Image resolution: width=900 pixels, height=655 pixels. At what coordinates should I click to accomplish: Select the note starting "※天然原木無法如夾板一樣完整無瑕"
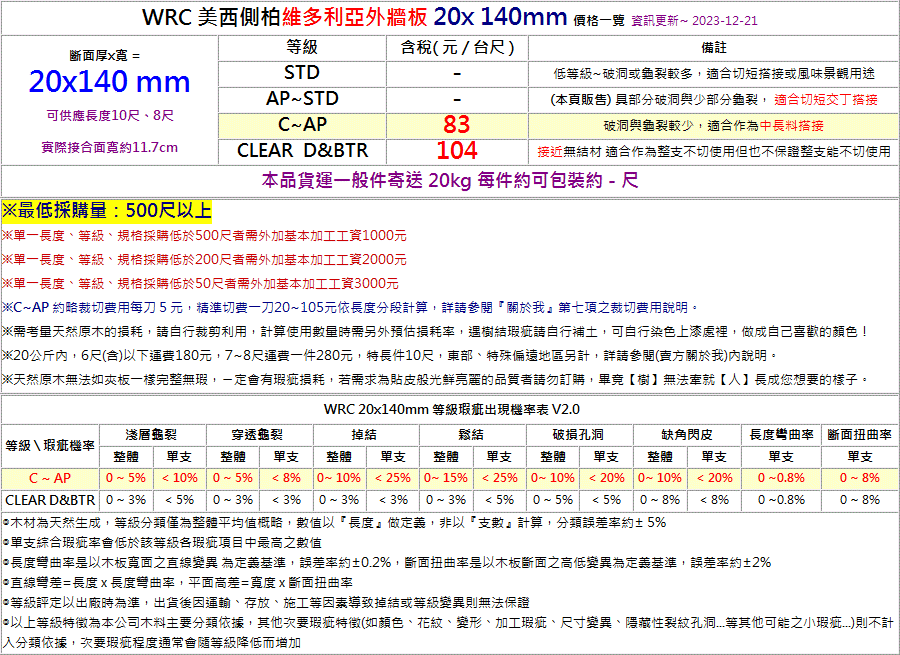pyautogui.click(x=436, y=379)
